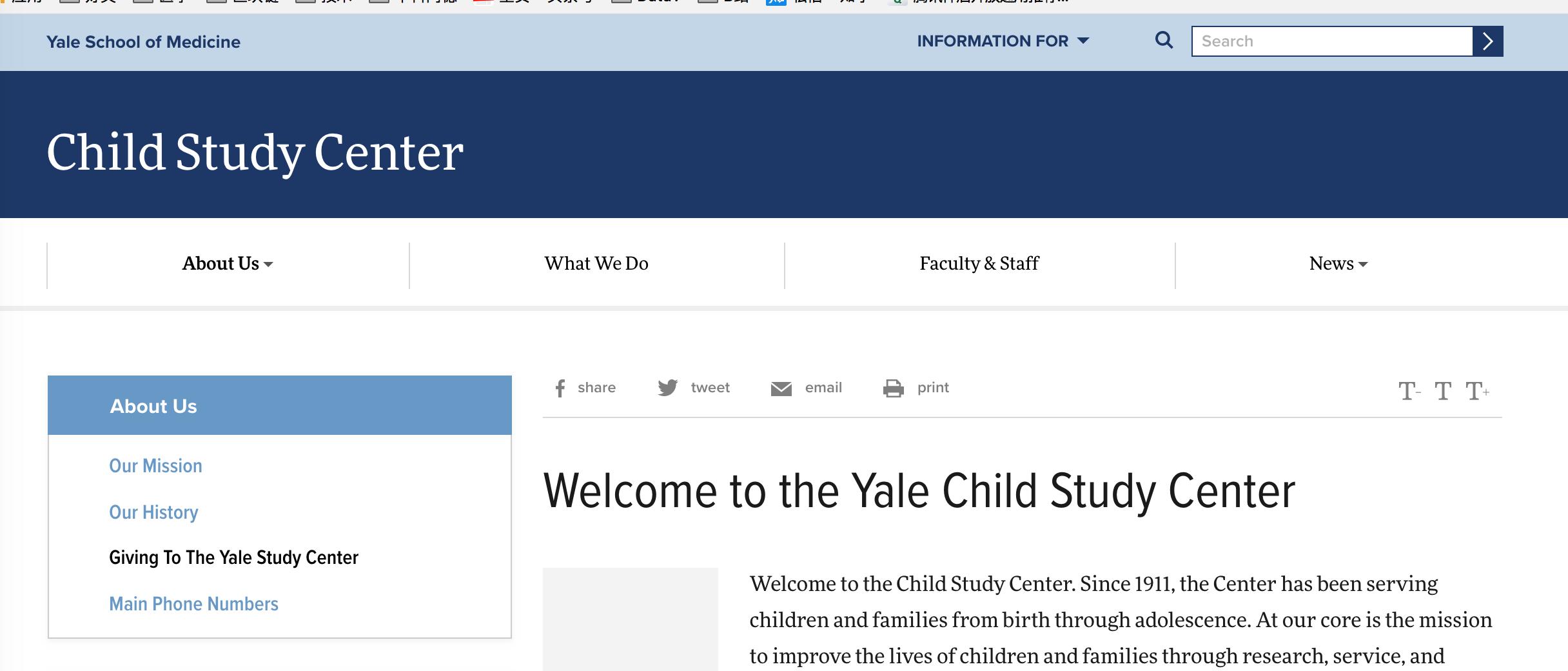Click the magnifying glass search icon

pos(1164,41)
